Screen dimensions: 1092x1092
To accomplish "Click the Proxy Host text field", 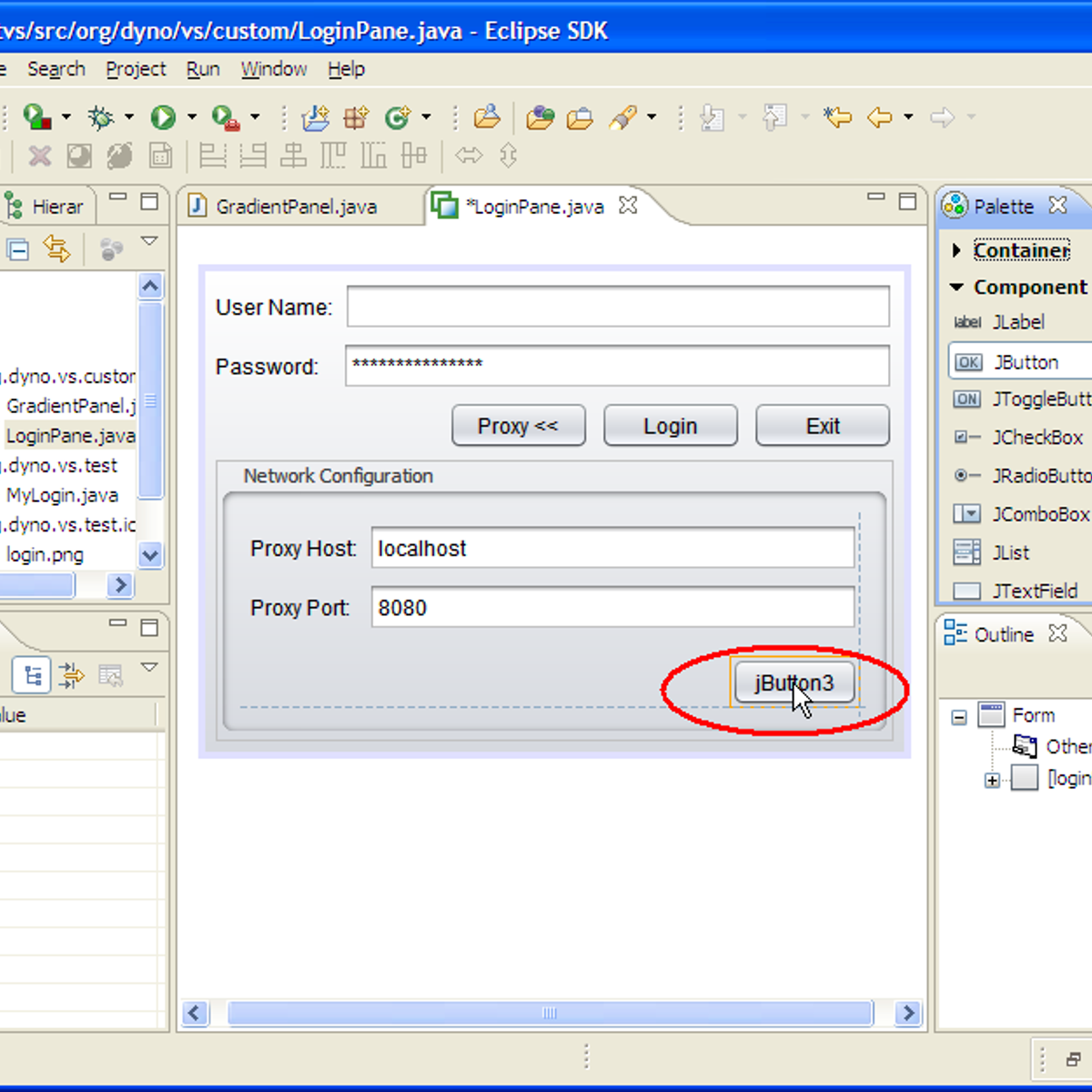I will click(612, 549).
